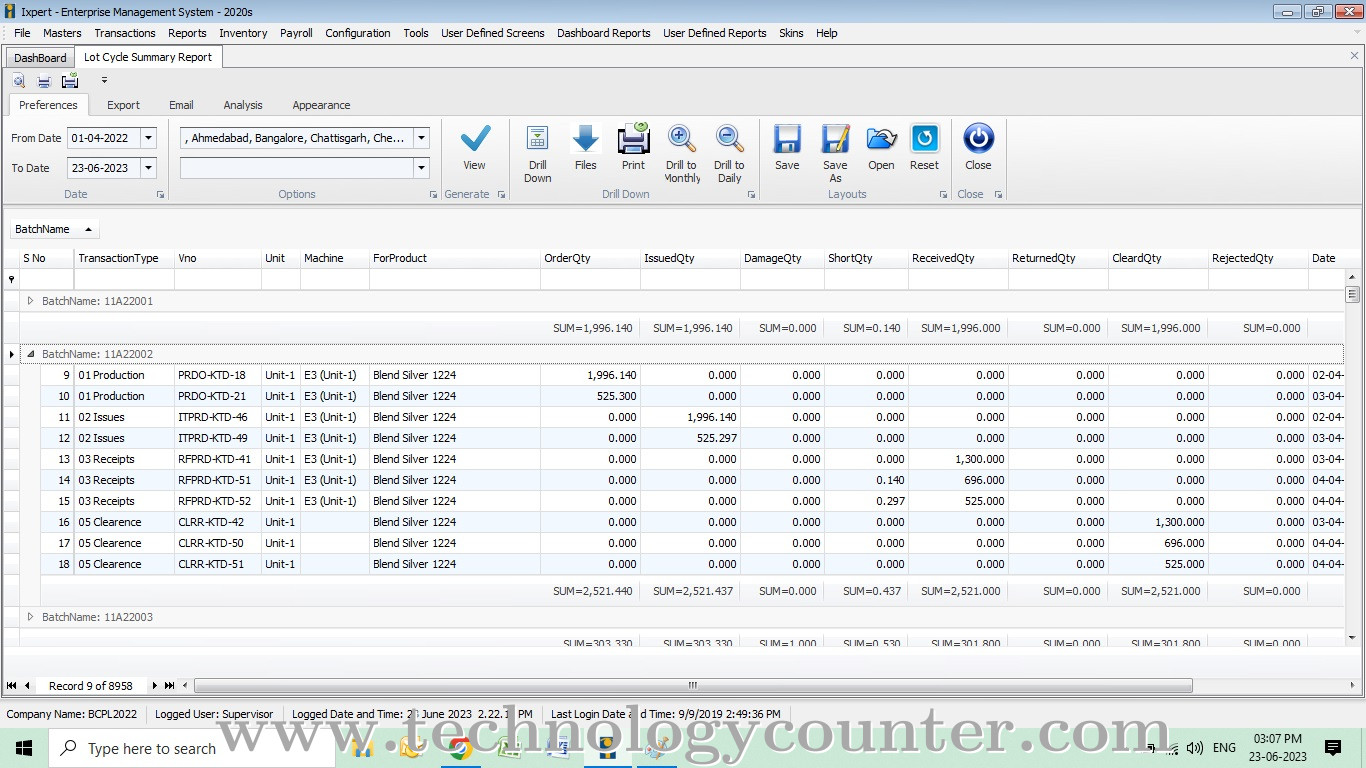Click the From Date field 01-04-2022
The image size is (1366, 768).
tap(104, 138)
